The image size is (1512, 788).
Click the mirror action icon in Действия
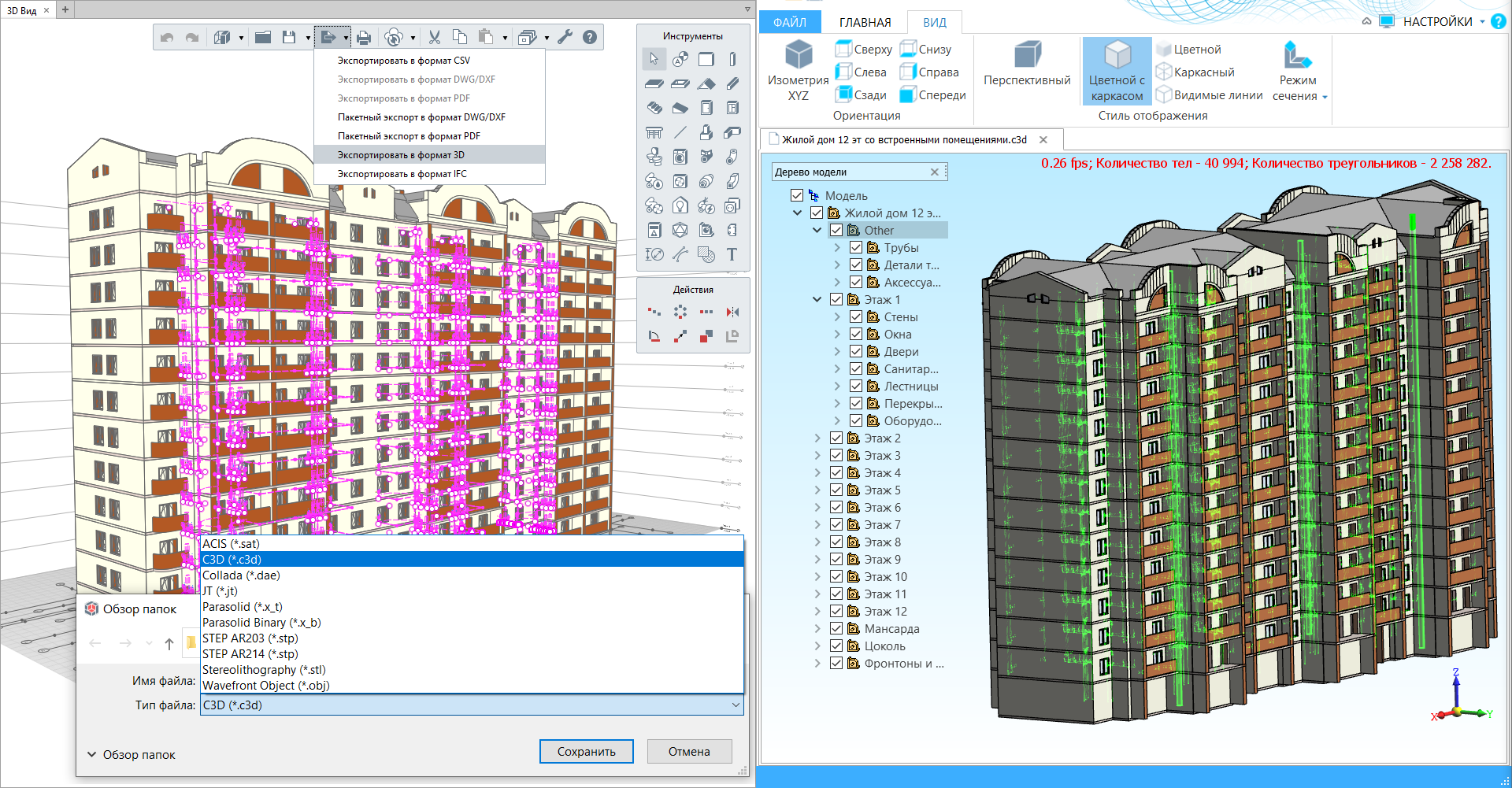732,312
